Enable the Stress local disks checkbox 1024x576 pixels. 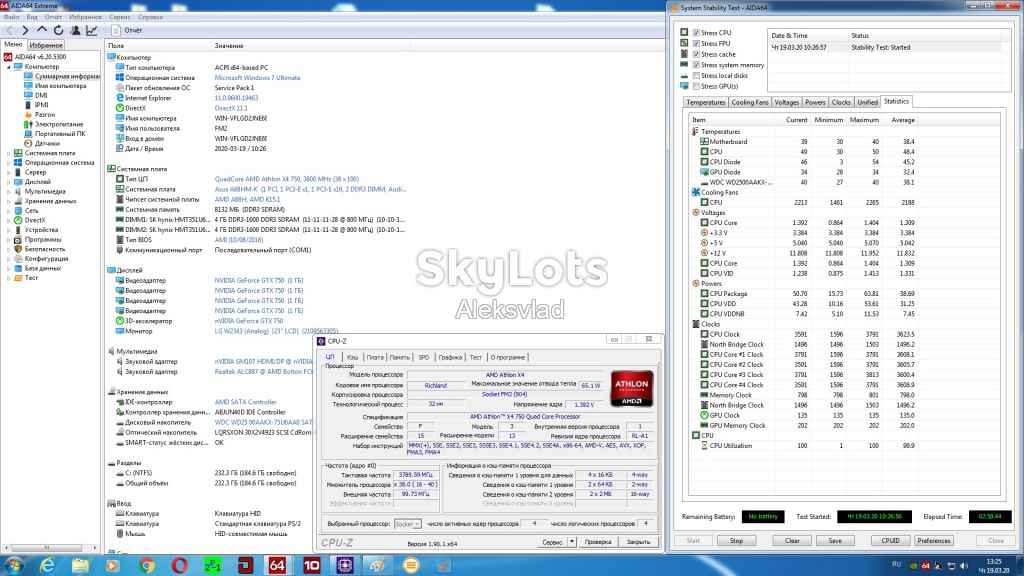(x=696, y=76)
